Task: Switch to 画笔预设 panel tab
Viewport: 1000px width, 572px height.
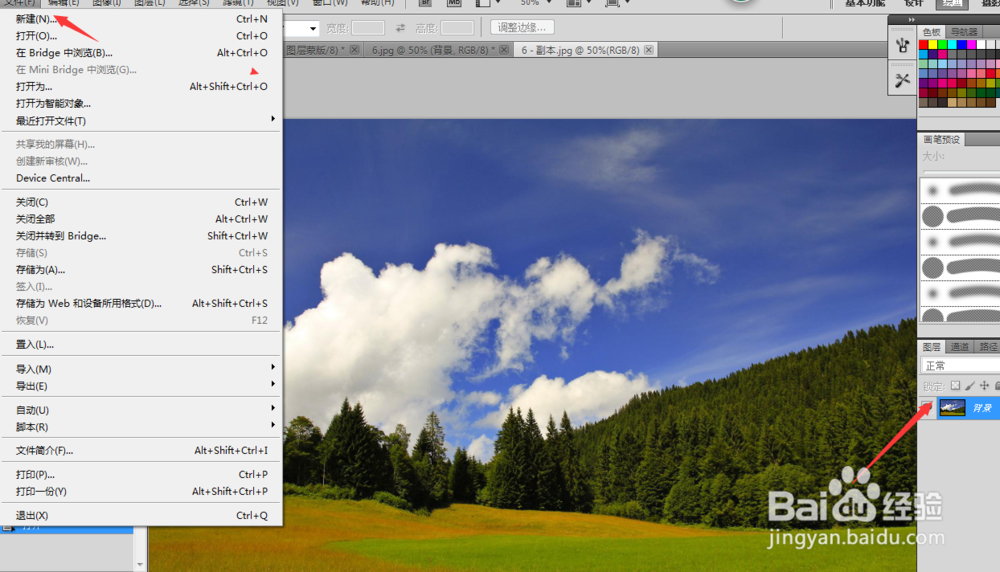Action: (x=941, y=140)
